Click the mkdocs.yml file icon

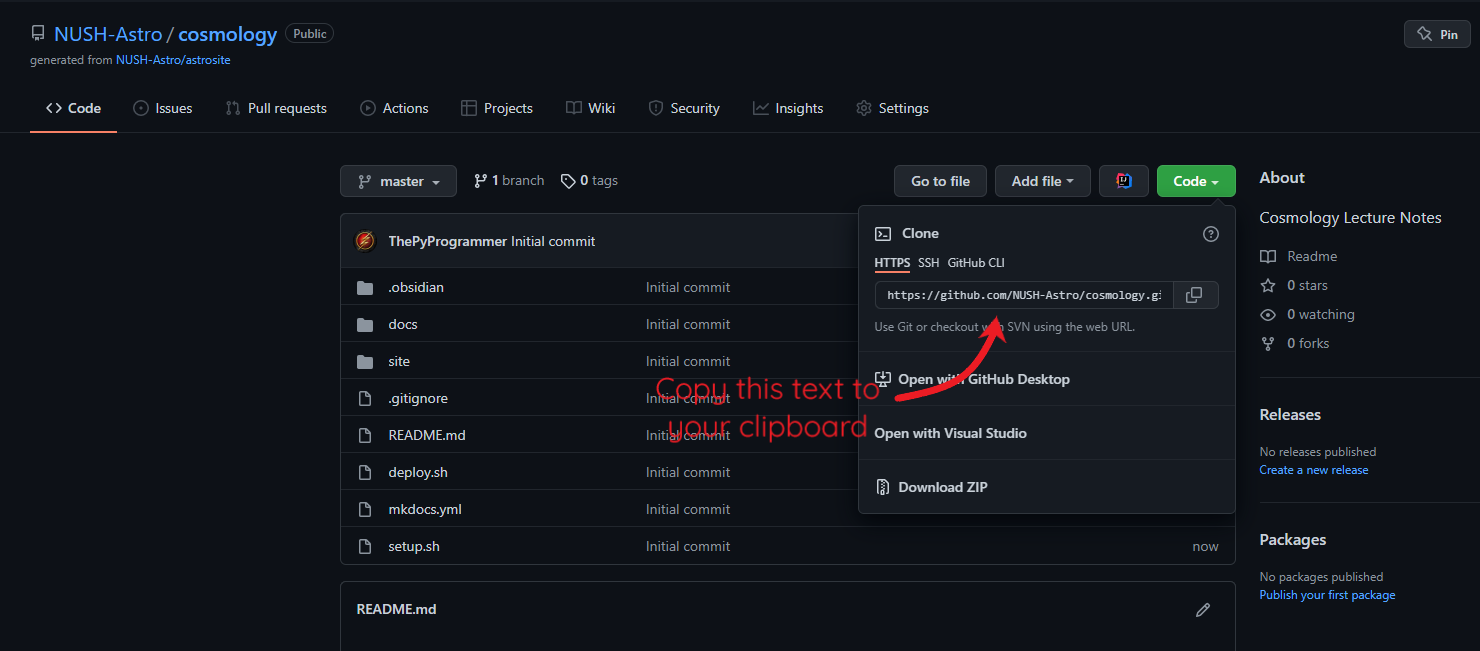tap(365, 509)
